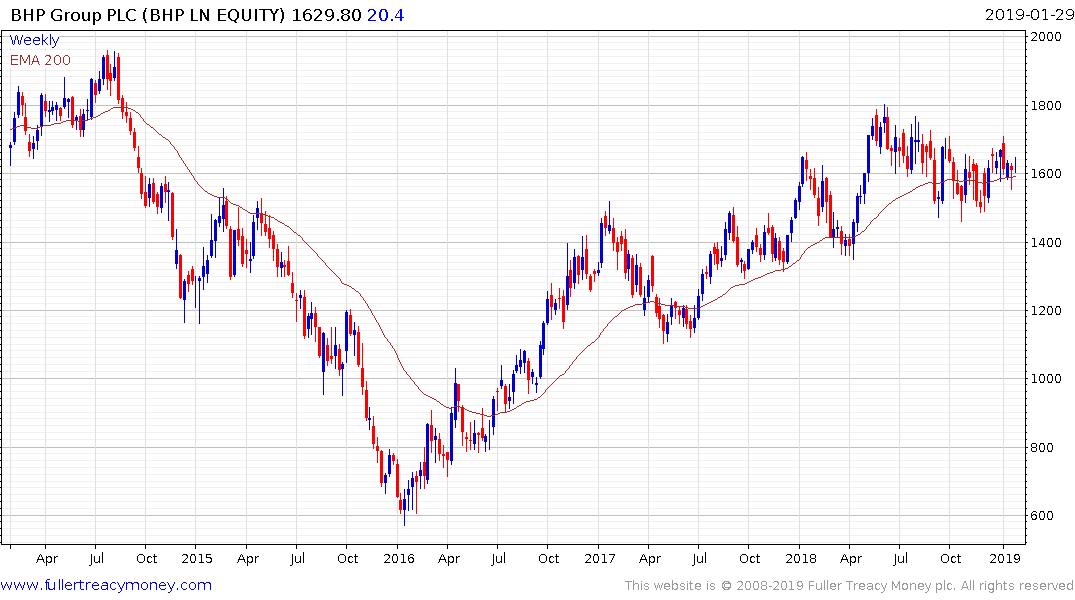Select the 2019 marker on time axis
The height and width of the screenshot is (600, 1075).
tap(1003, 559)
